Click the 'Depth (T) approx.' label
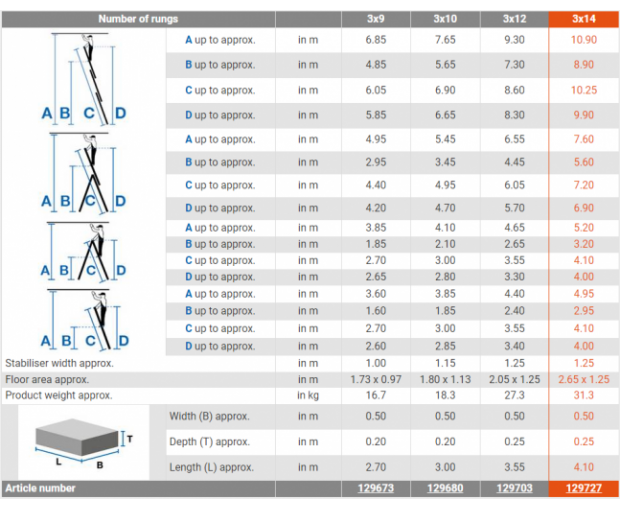The image size is (620, 510). point(209,442)
